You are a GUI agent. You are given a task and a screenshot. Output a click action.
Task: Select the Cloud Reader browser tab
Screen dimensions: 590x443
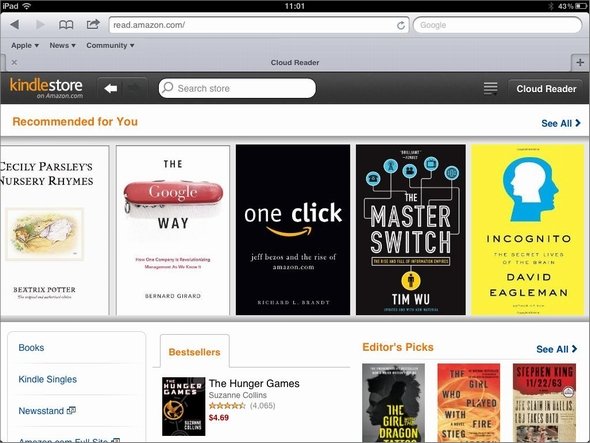295,62
